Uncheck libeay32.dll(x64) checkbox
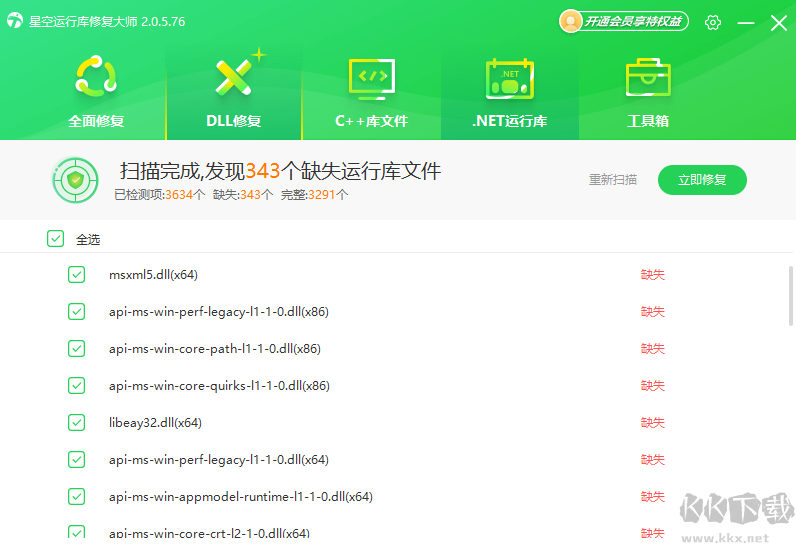Viewport: 796px width, 545px height. click(77, 423)
